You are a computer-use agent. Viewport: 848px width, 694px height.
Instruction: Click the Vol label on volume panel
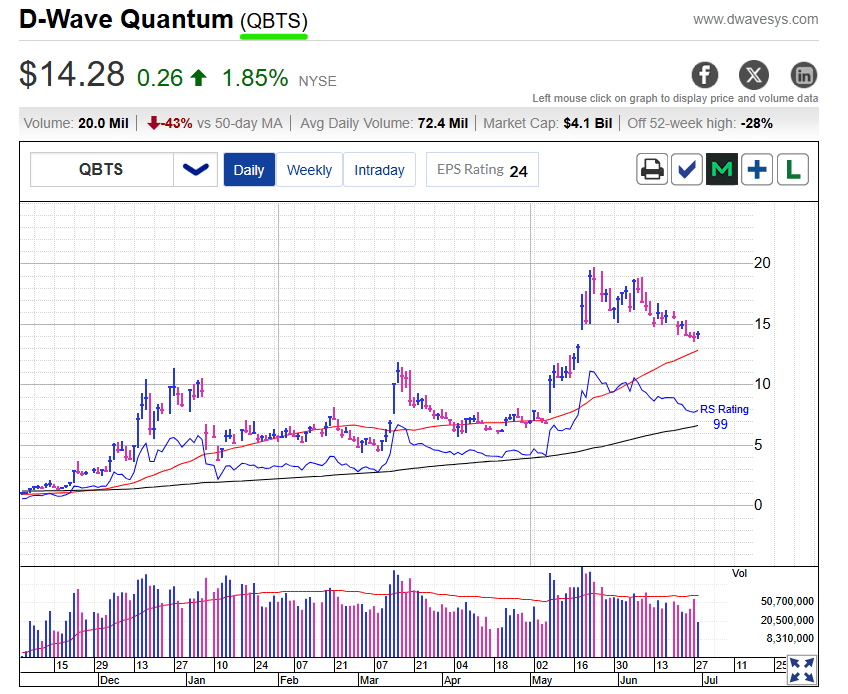point(739,573)
